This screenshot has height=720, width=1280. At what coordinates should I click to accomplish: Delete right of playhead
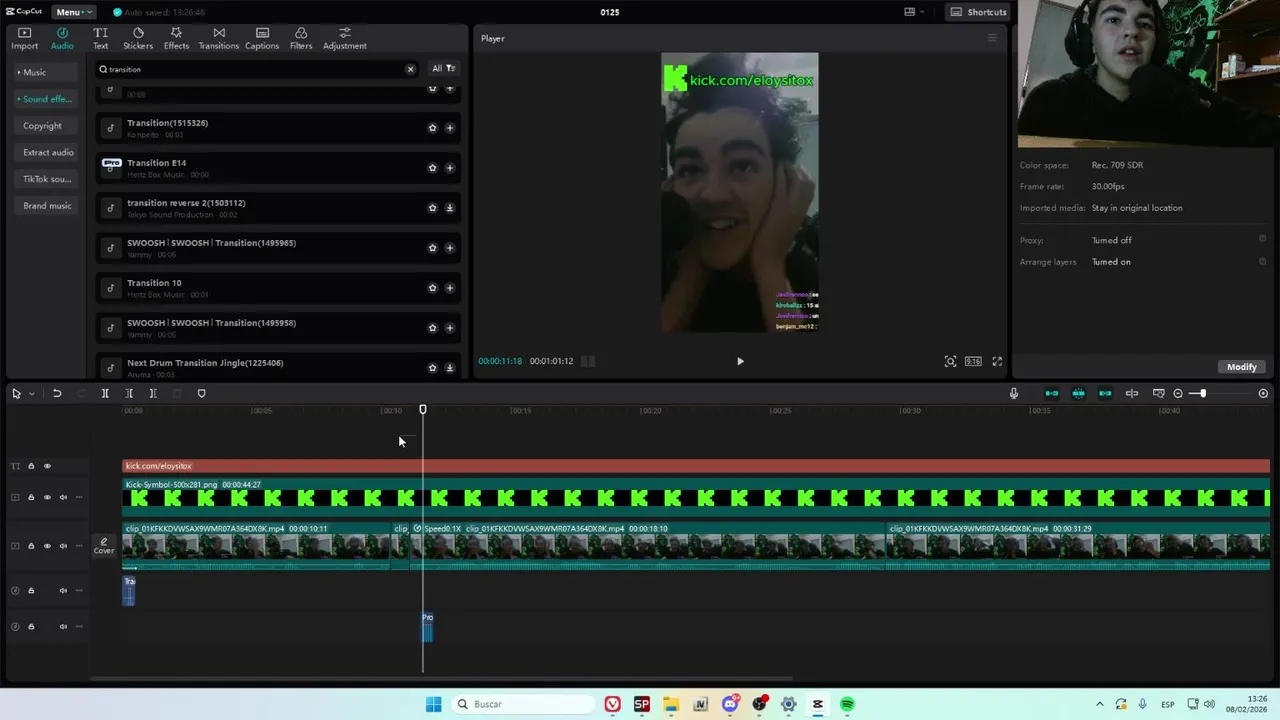153,394
